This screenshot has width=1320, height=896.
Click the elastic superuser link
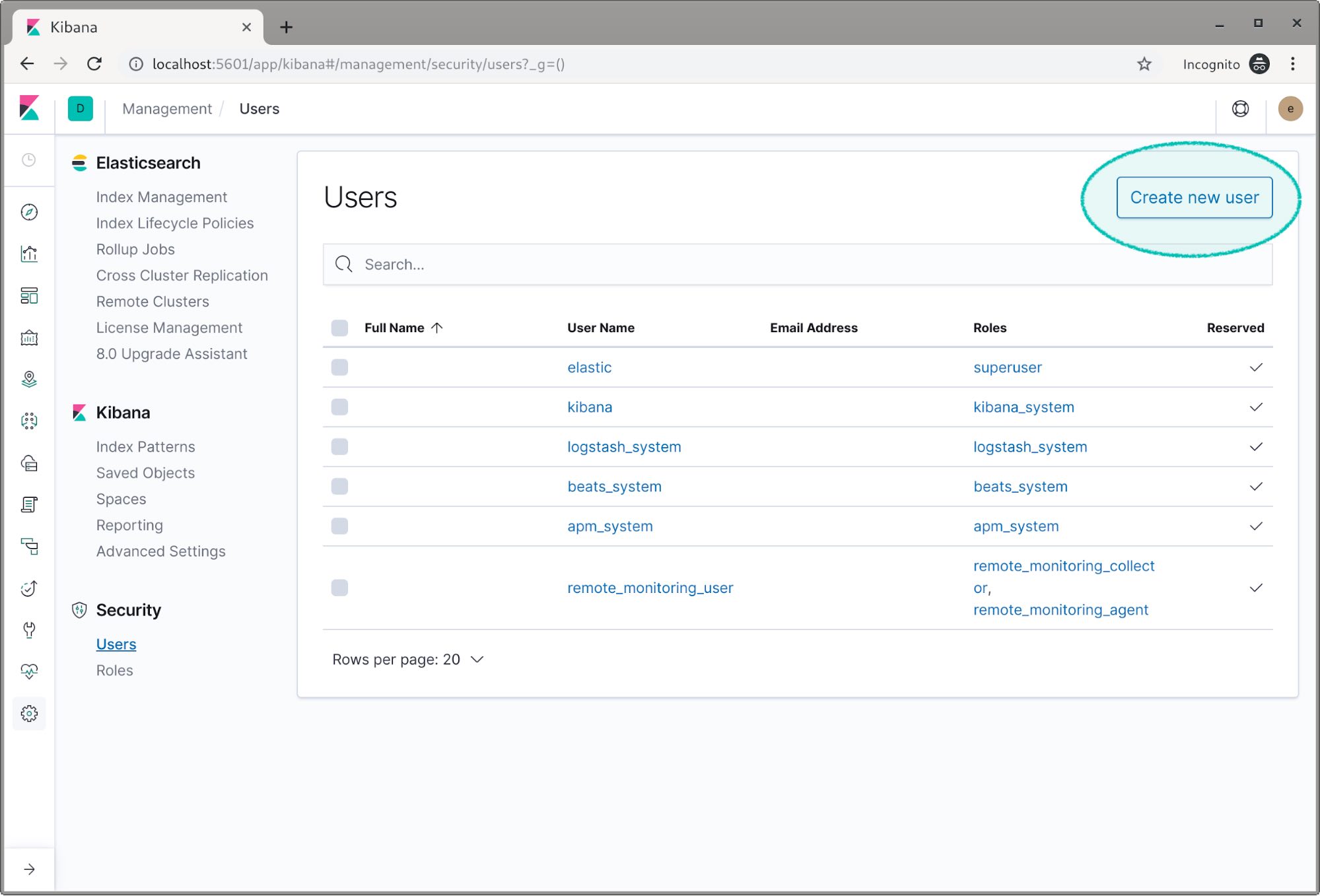589,367
